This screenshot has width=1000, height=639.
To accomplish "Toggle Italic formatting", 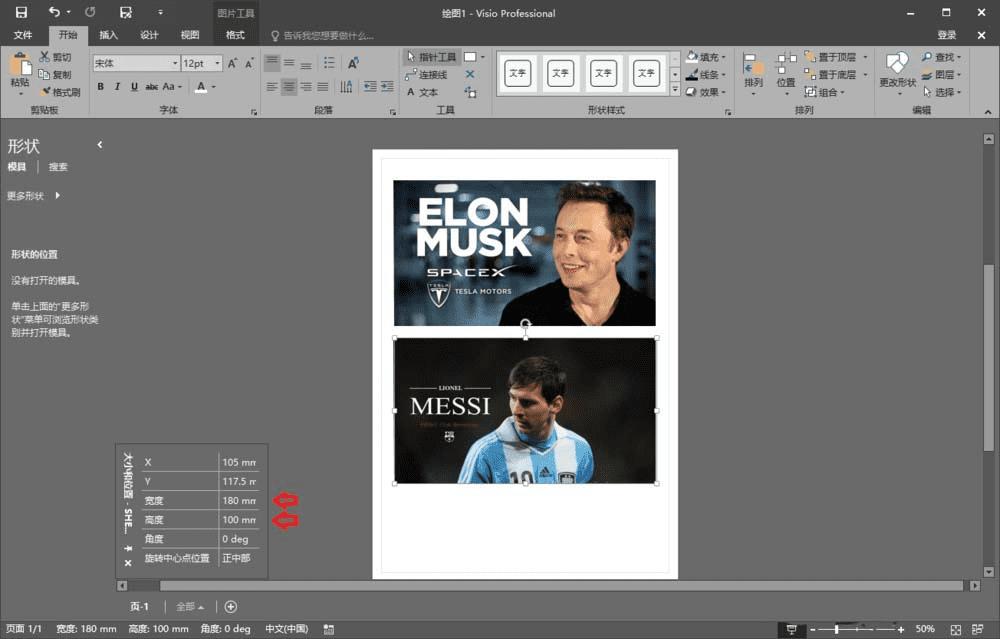I will coord(117,87).
